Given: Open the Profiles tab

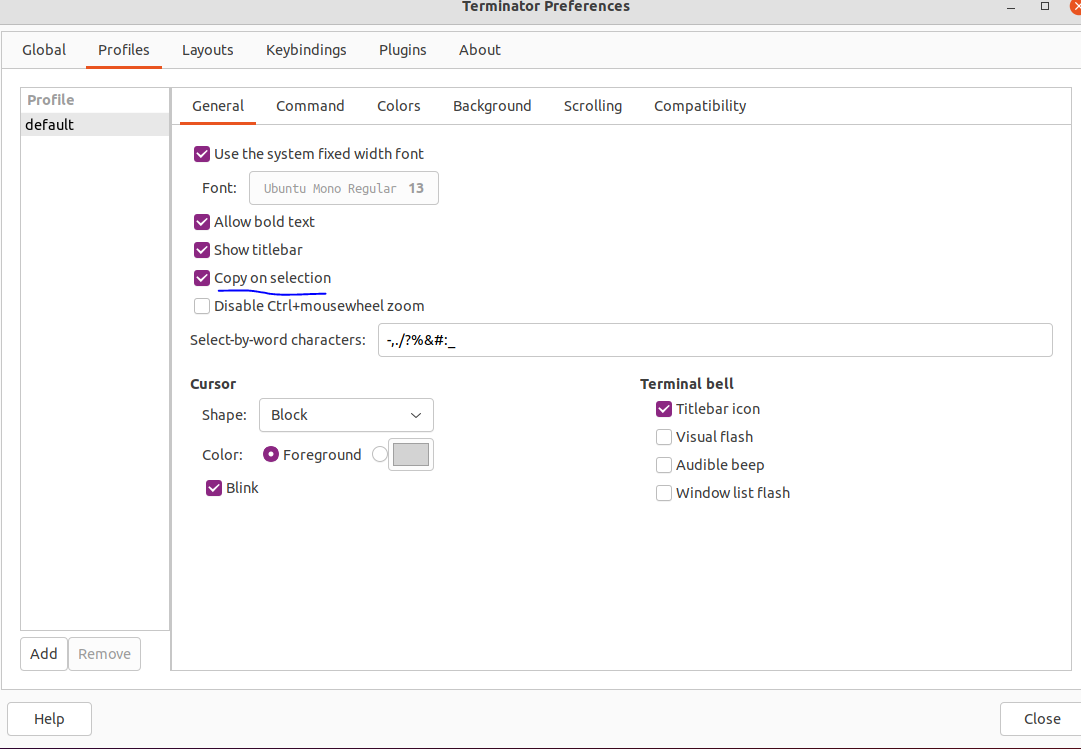Looking at the screenshot, I should [123, 50].
